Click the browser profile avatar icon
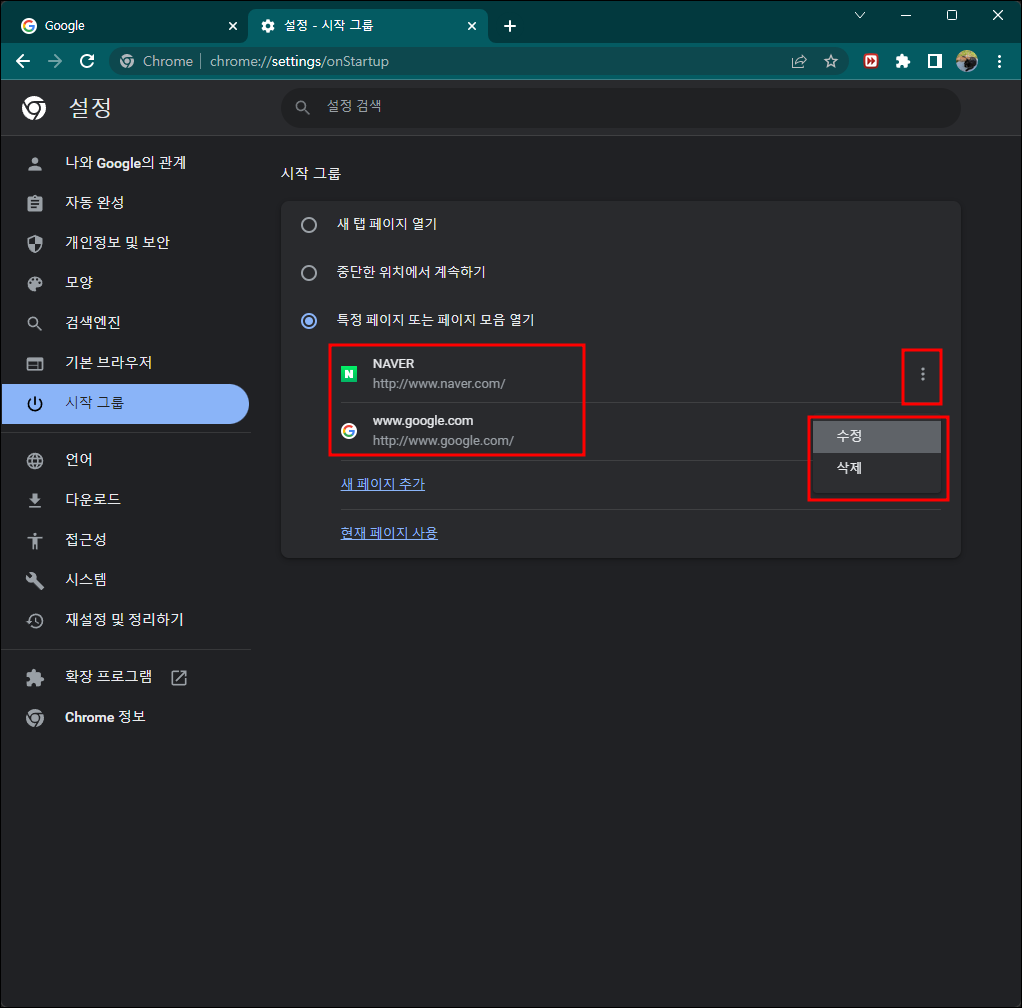The width and height of the screenshot is (1022, 1008). [967, 61]
